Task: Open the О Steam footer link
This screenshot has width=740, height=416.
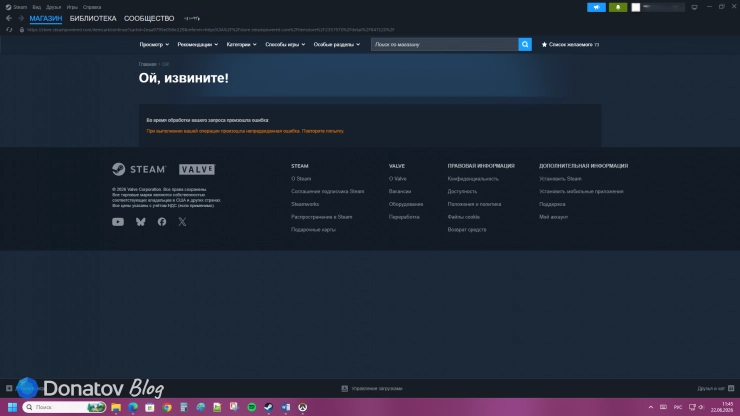Action: pos(301,179)
